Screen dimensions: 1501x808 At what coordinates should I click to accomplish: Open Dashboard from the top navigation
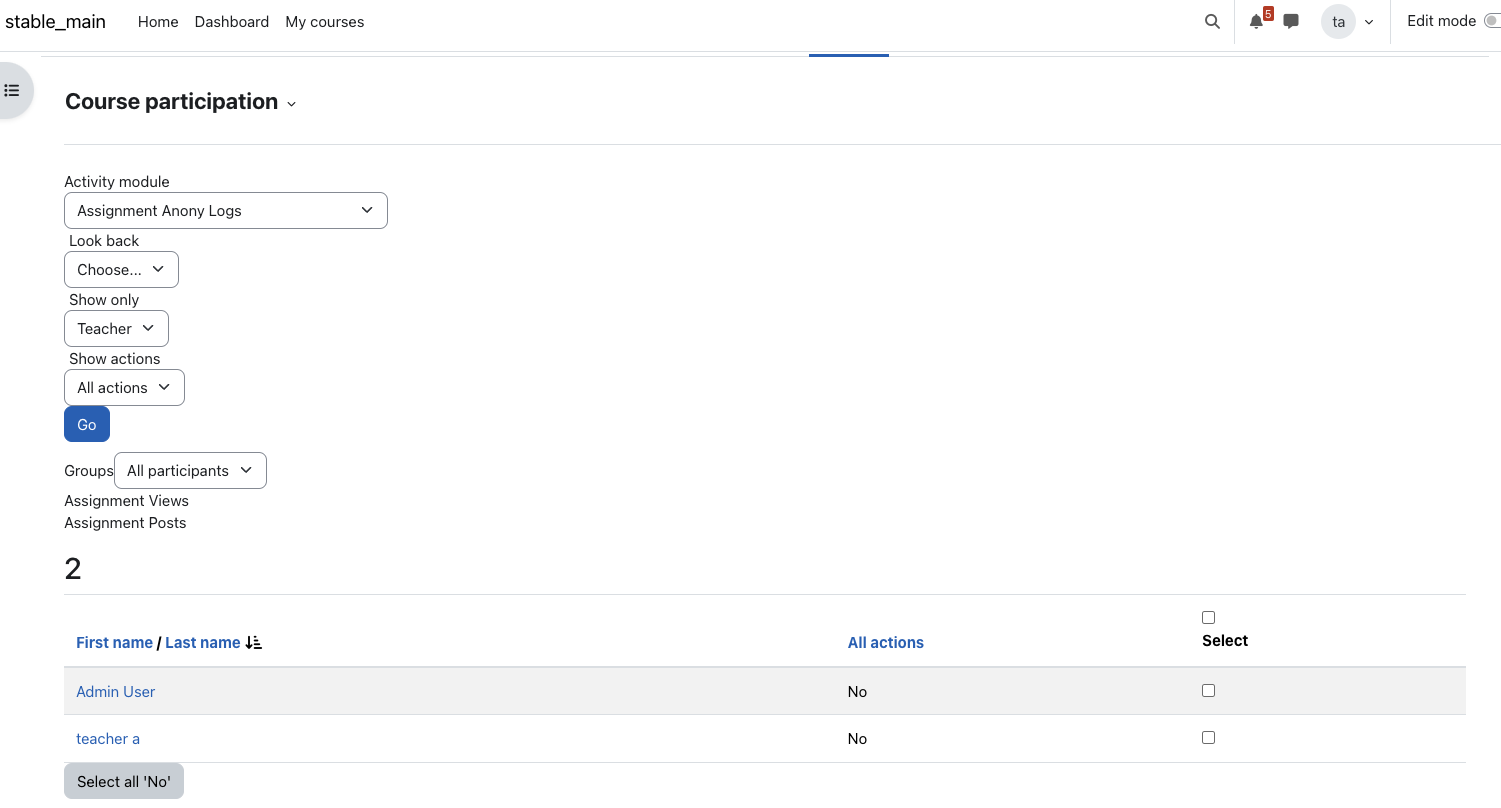[232, 21]
